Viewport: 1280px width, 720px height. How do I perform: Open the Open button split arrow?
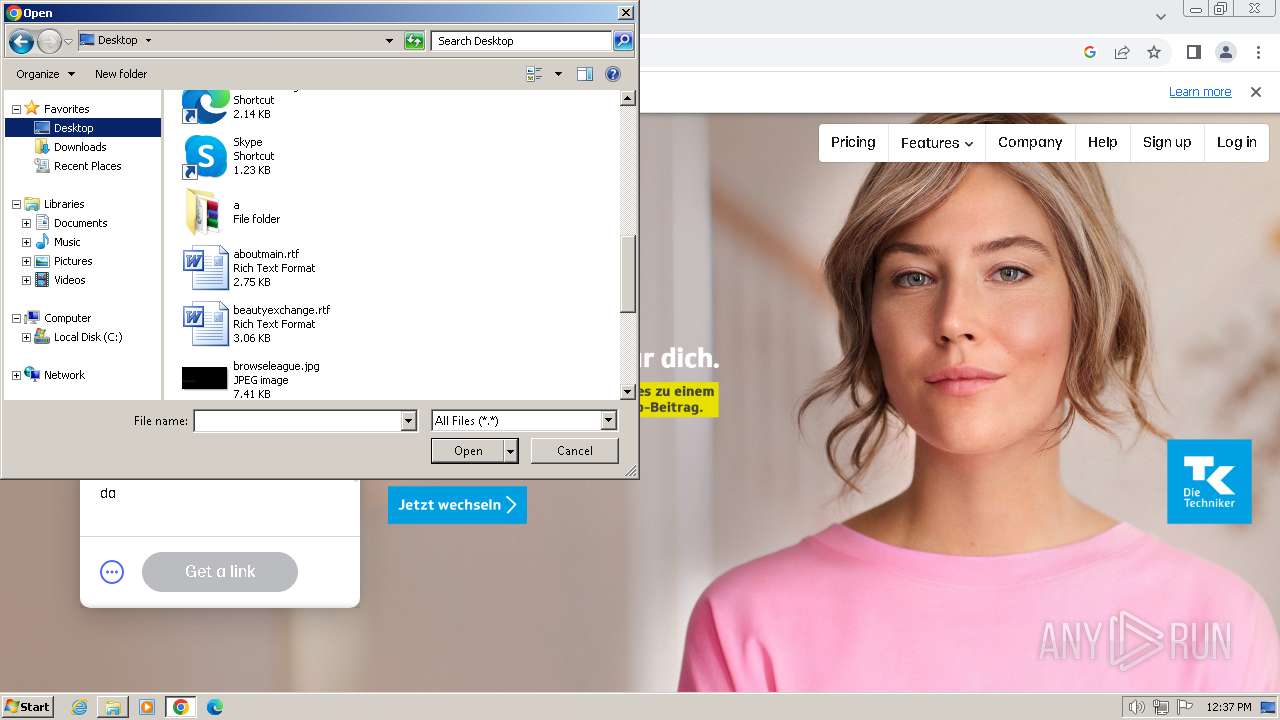(511, 451)
